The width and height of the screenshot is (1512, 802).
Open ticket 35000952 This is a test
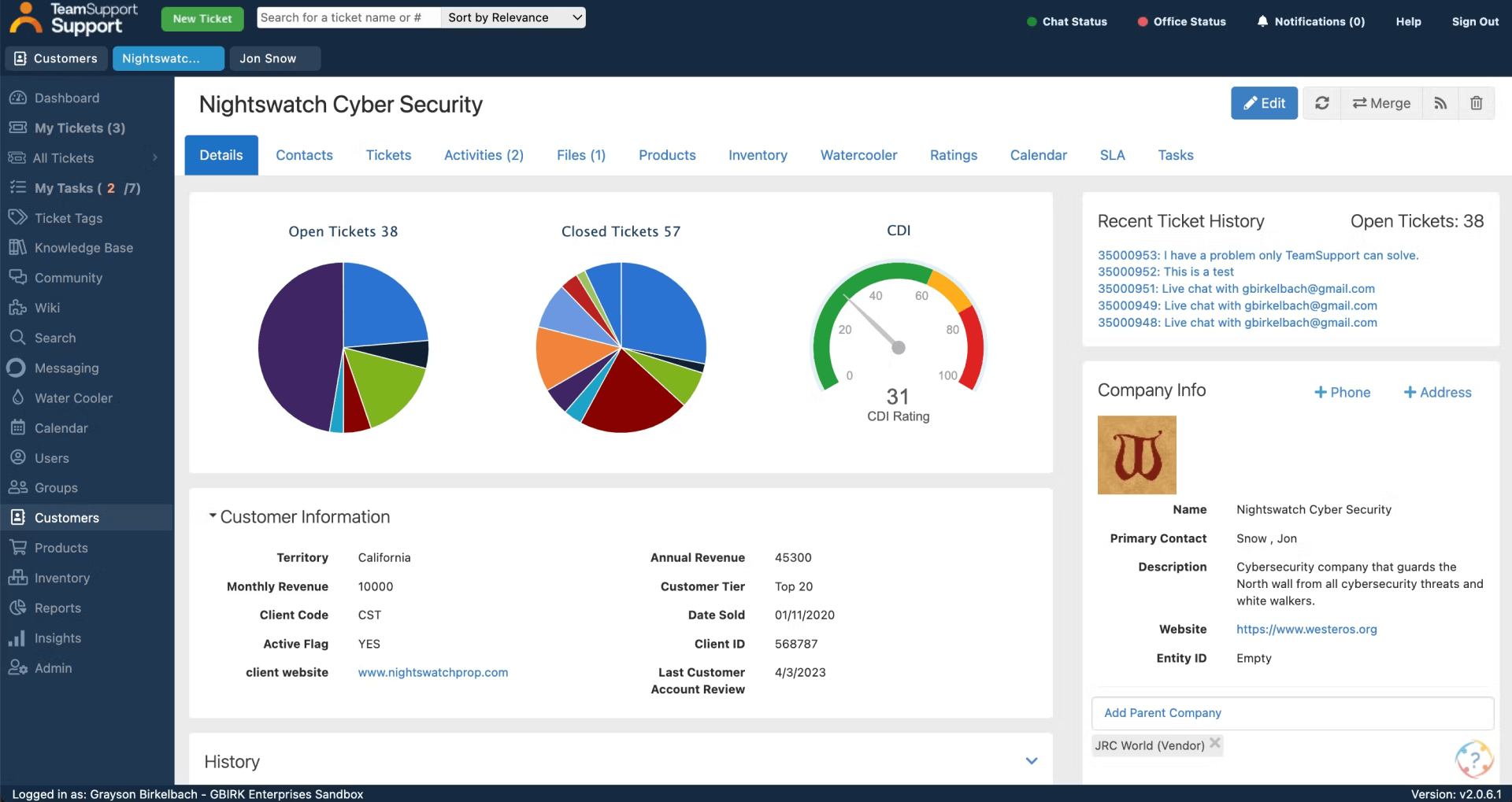pos(1165,272)
